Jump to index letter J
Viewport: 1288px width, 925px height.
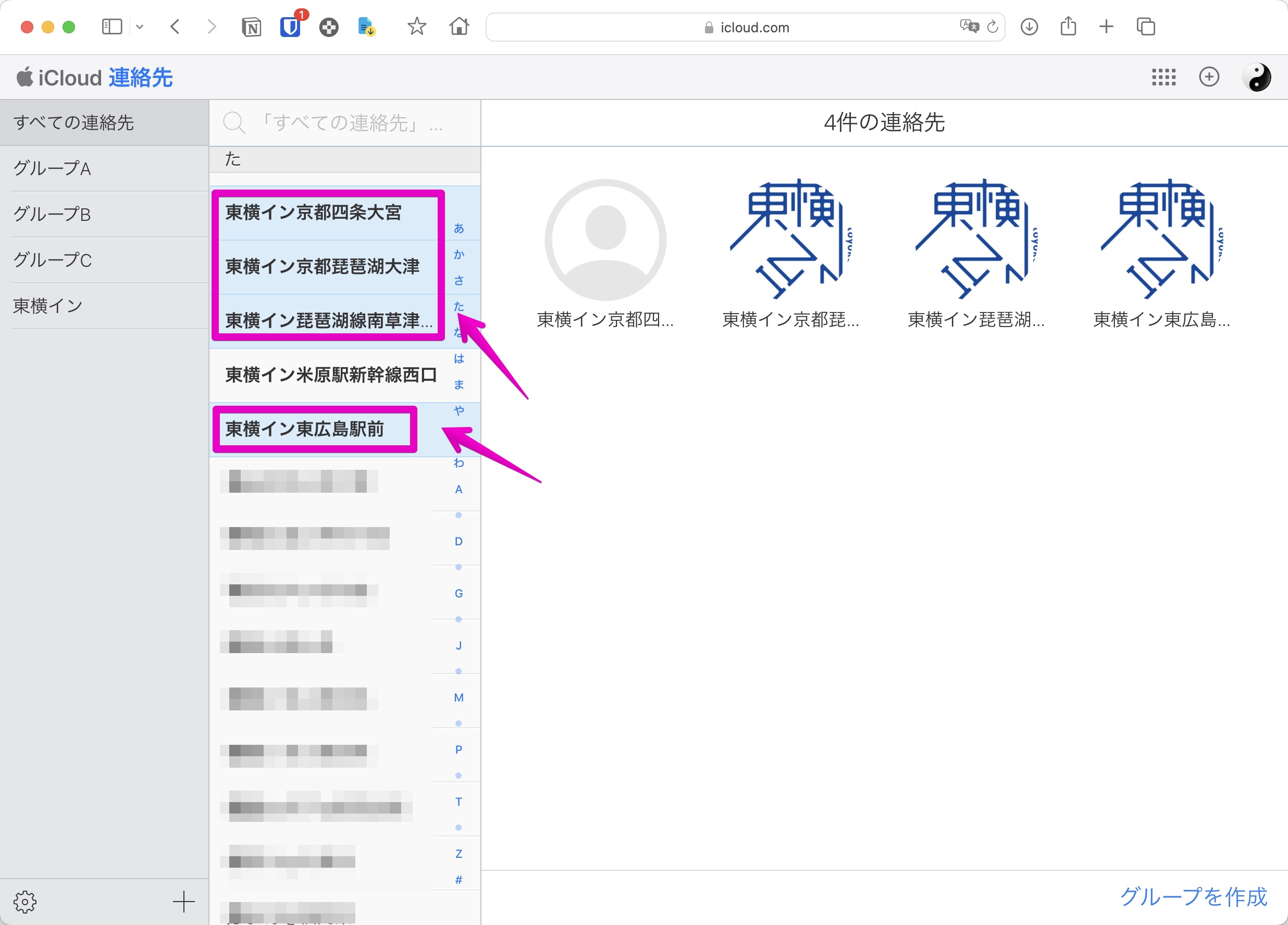click(x=459, y=646)
